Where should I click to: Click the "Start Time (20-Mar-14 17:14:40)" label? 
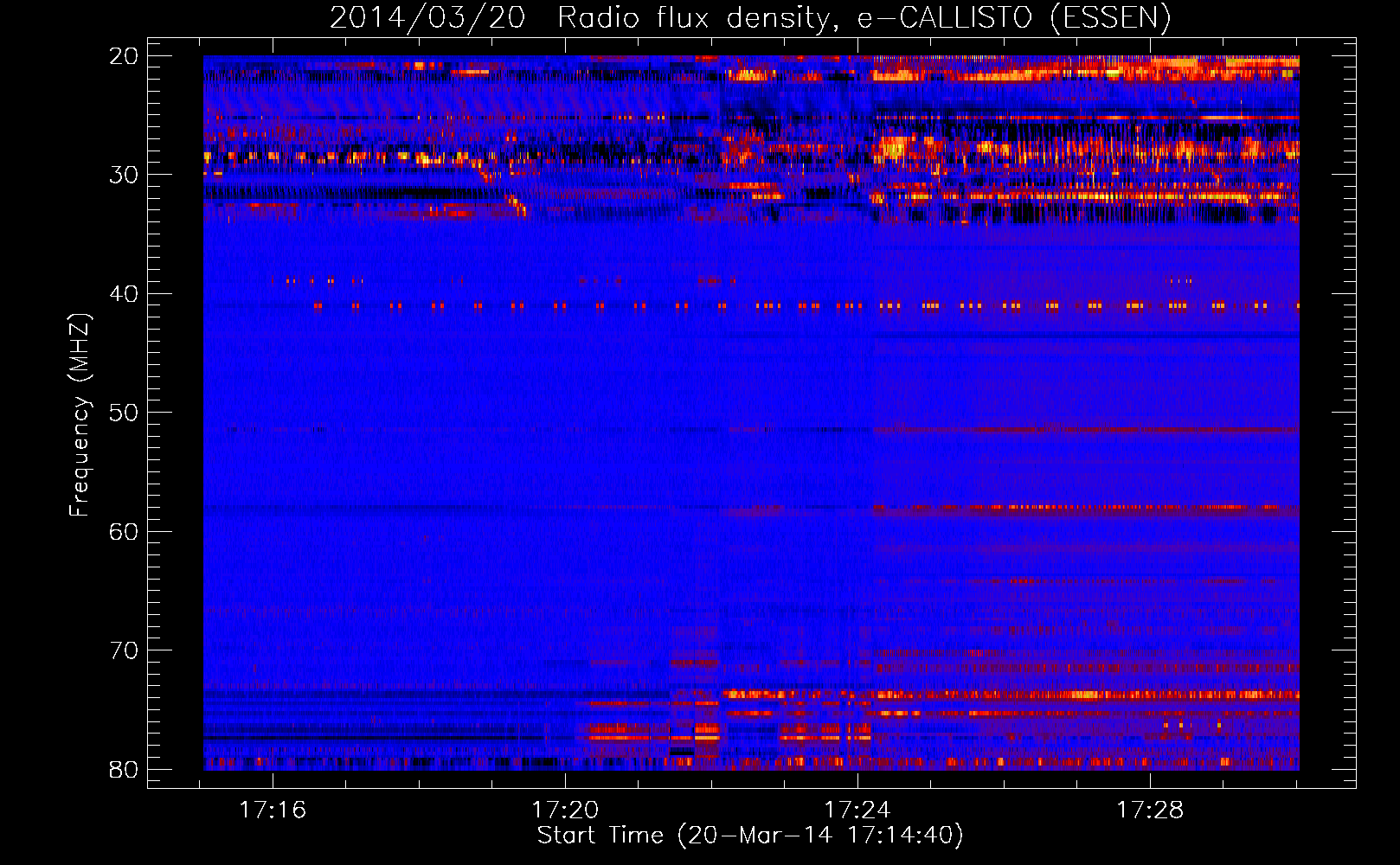(x=750, y=836)
